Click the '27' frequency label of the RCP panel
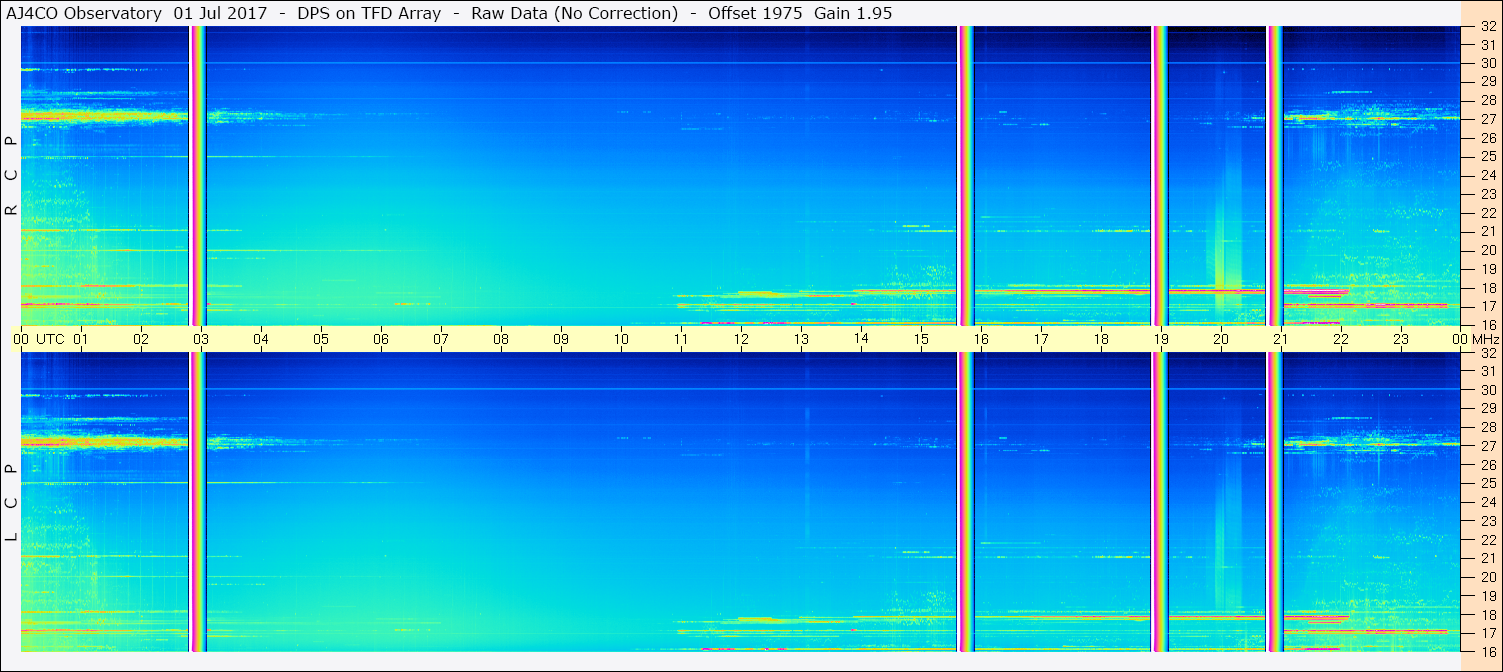Screen dimensions: 1503x672 click(x=1488, y=119)
